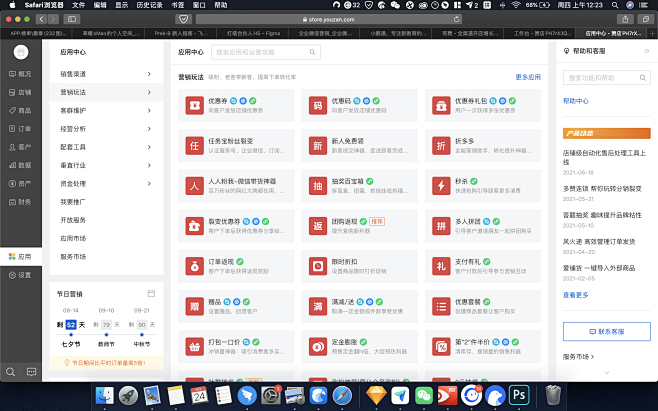
Task: Open 开放服务 in the app menu
Action: [73, 220]
